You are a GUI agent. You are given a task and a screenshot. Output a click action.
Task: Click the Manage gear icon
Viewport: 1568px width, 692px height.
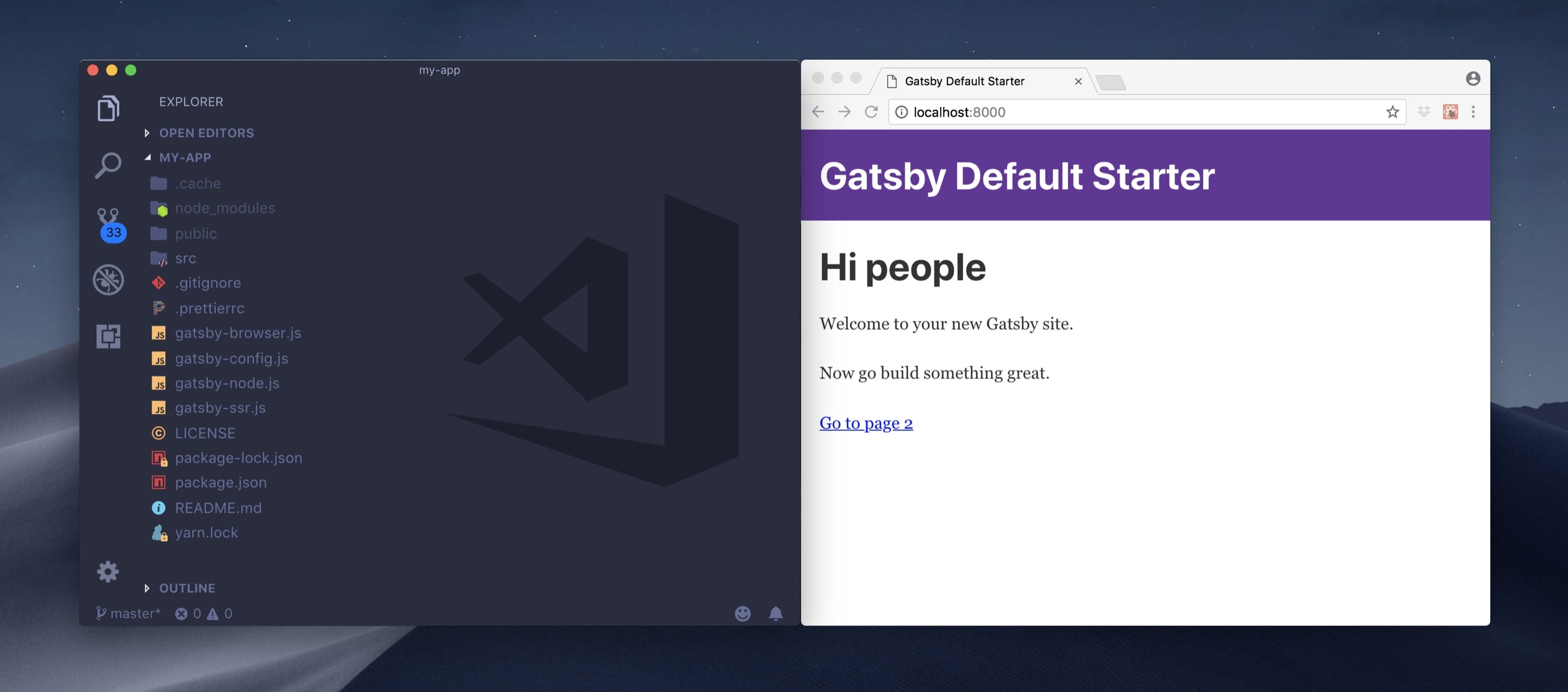click(108, 572)
